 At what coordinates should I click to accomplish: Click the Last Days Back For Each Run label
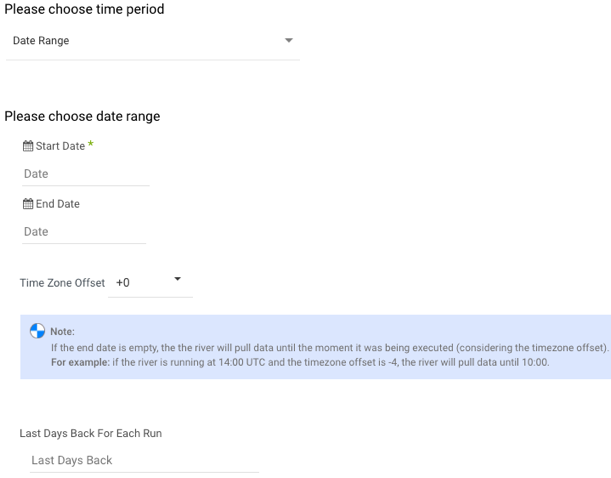[91, 433]
